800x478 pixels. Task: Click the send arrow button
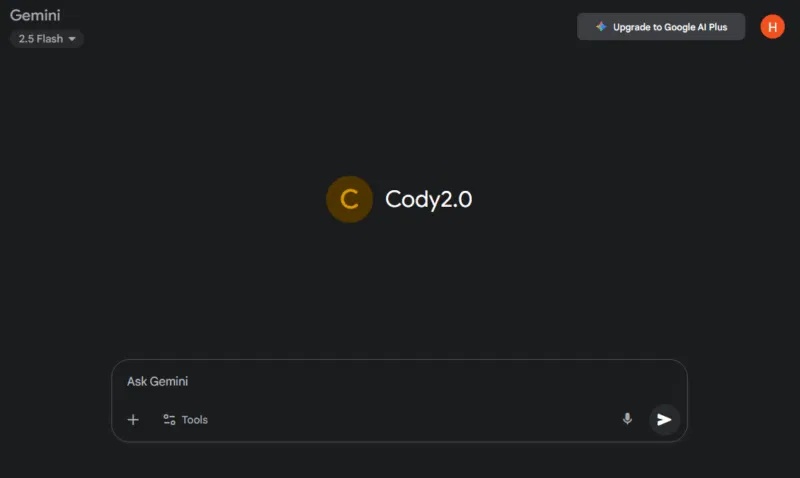[x=664, y=419]
